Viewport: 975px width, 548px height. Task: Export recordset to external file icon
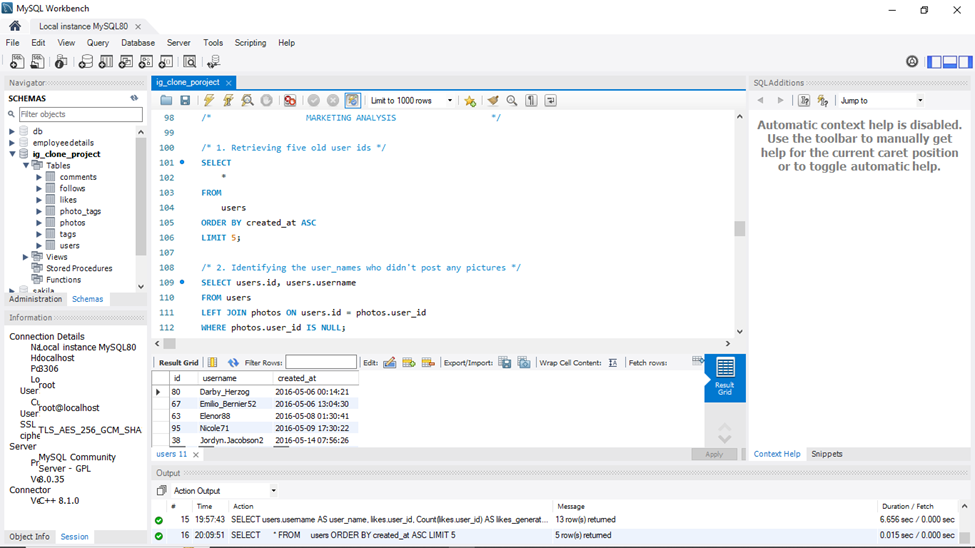coord(505,363)
